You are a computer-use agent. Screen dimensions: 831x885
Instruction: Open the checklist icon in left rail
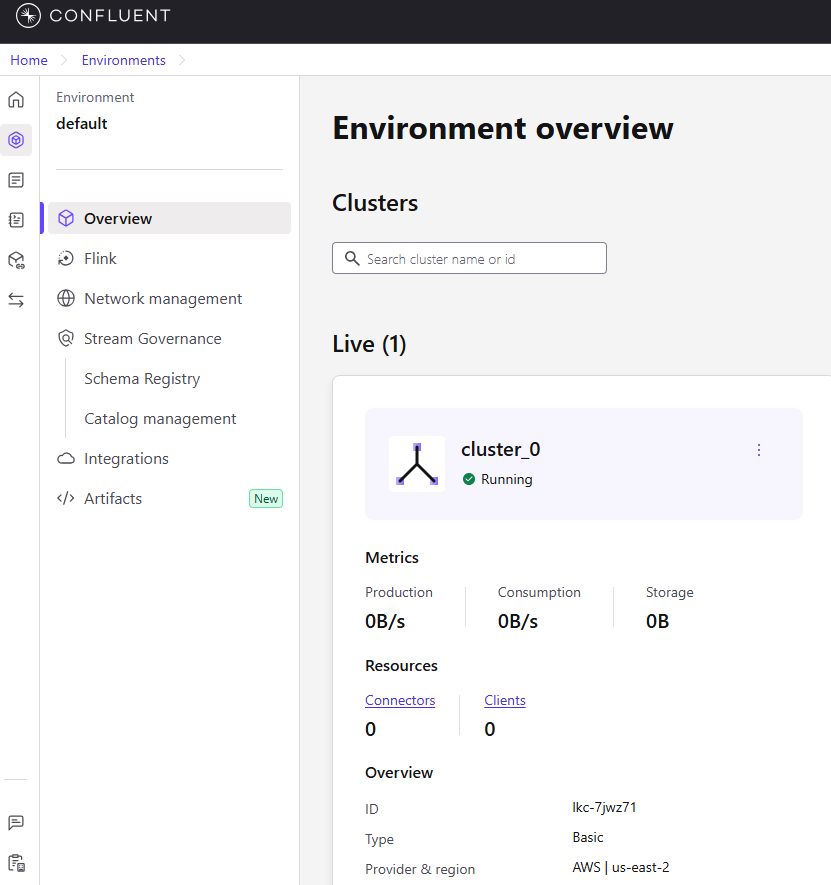[16, 220]
